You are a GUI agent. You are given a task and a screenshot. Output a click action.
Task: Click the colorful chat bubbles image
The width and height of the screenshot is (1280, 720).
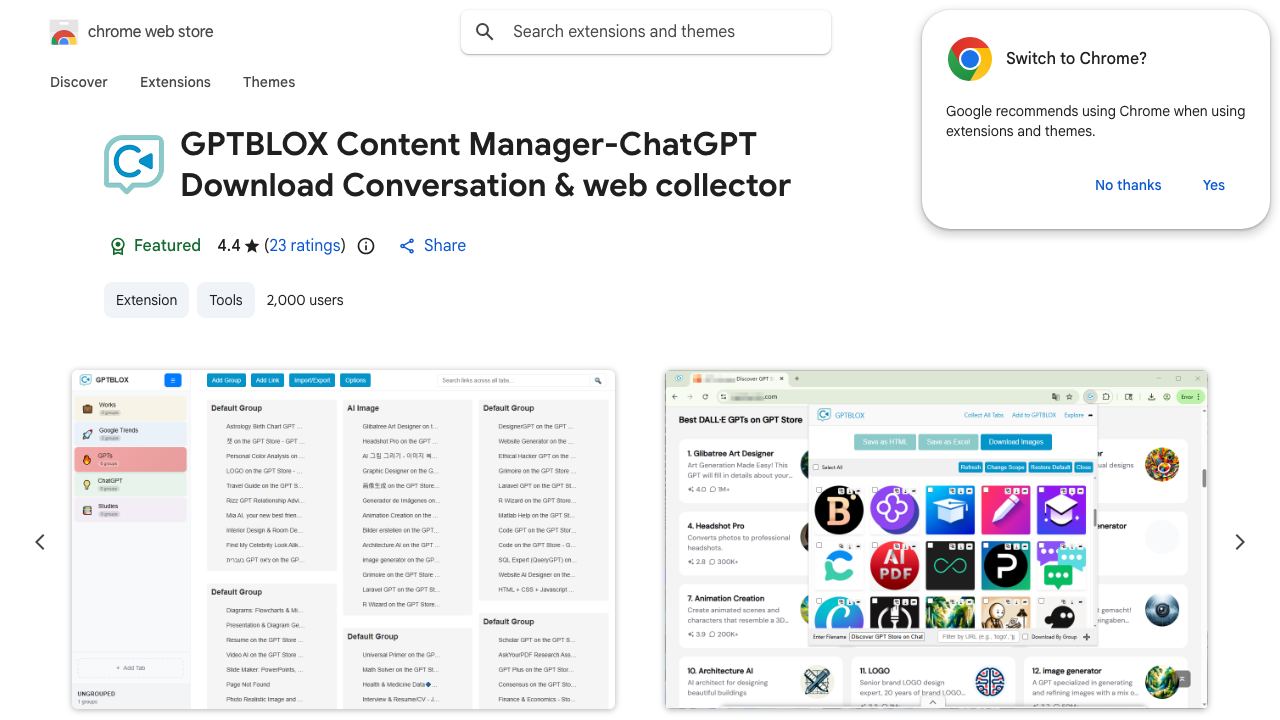click(x=1061, y=564)
